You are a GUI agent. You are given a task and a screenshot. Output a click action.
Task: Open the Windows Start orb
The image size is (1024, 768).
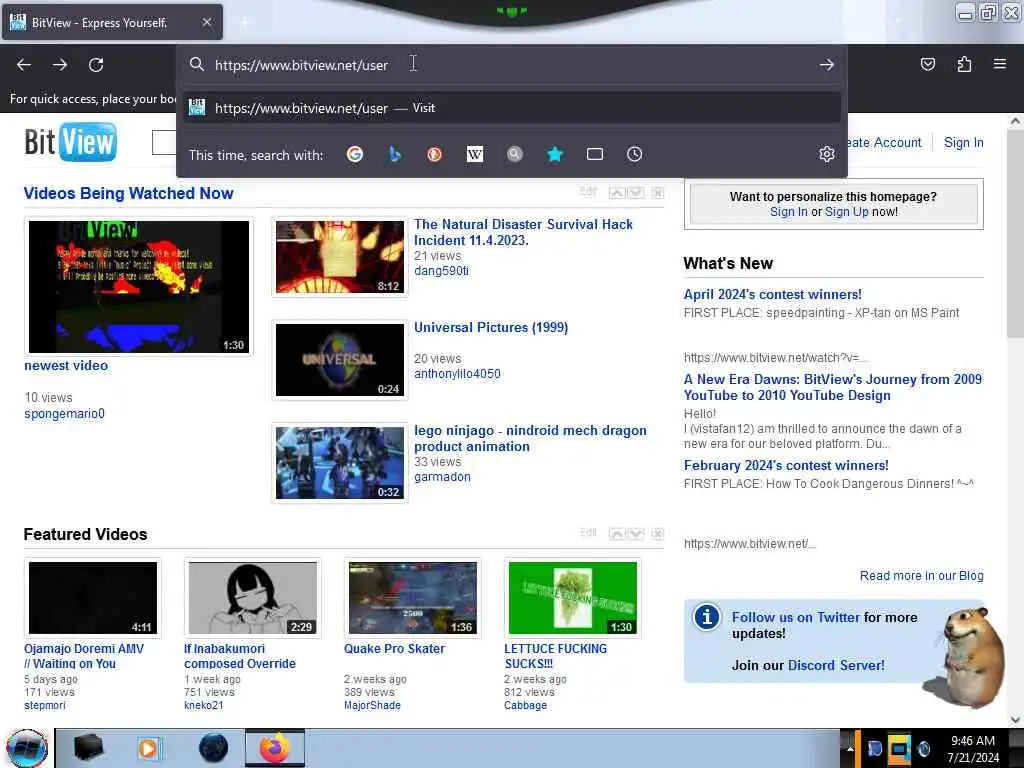[27, 748]
